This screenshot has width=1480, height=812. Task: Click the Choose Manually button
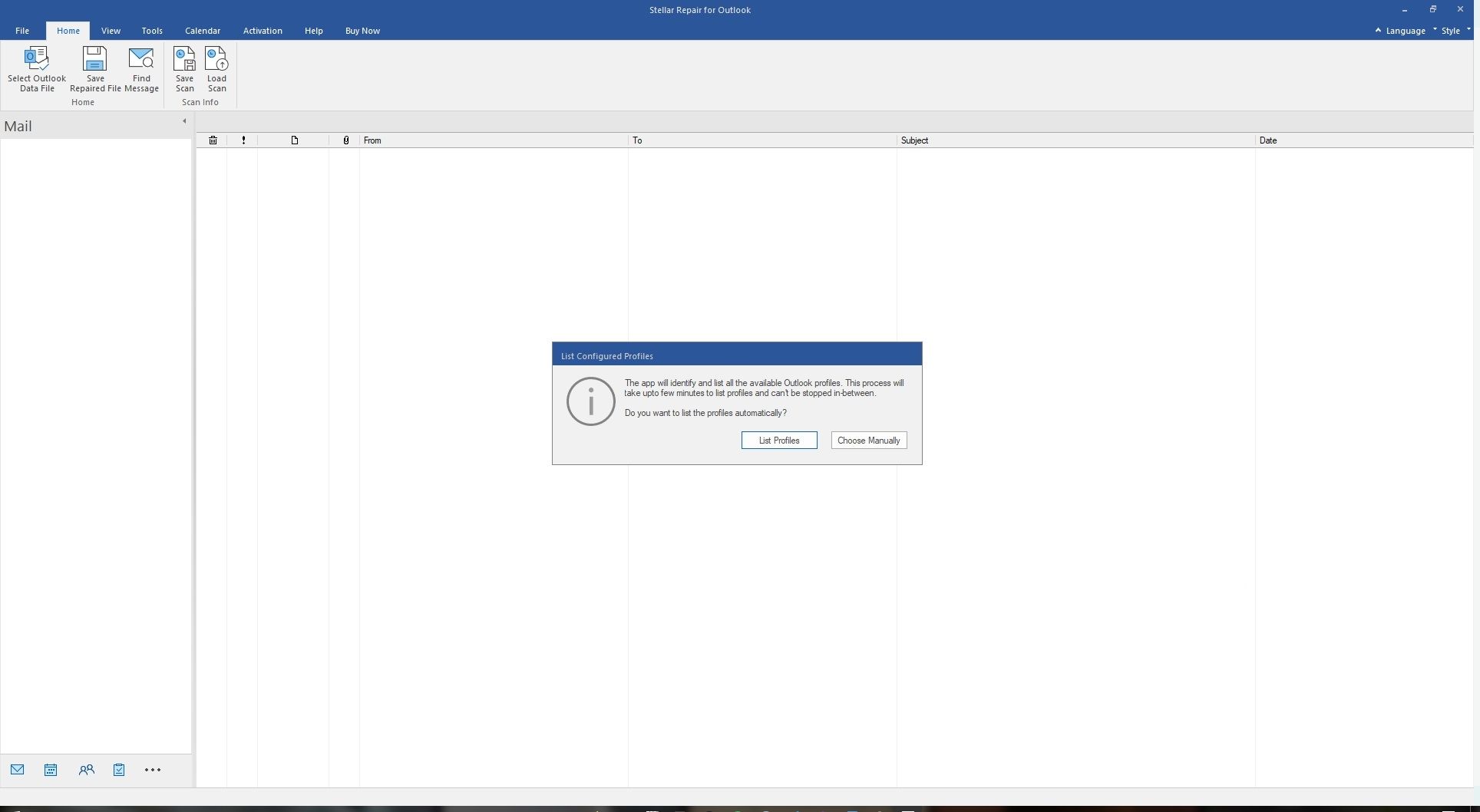pyautogui.click(x=868, y=441)
